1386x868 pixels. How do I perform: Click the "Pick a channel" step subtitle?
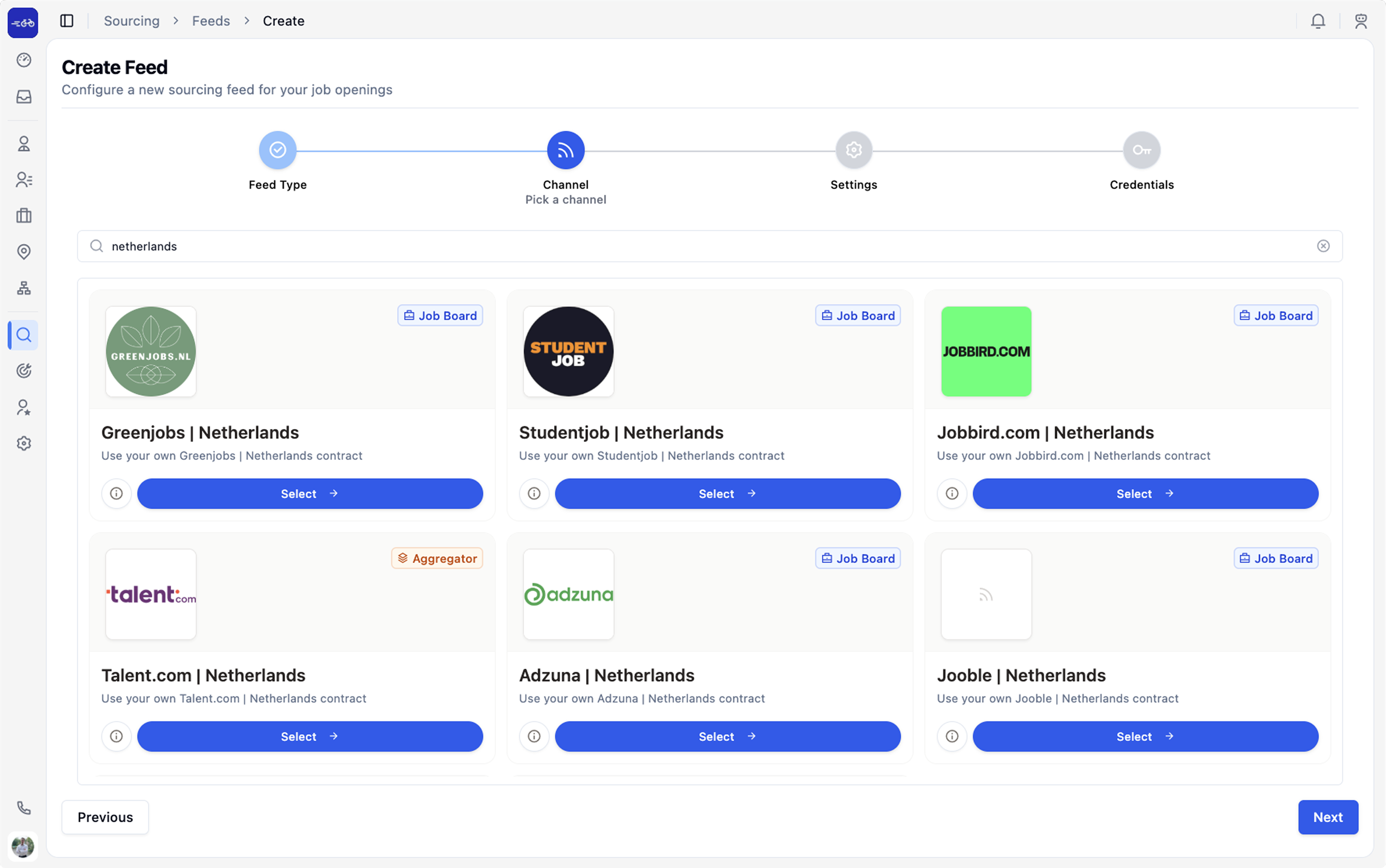click(x=566, y=200)
